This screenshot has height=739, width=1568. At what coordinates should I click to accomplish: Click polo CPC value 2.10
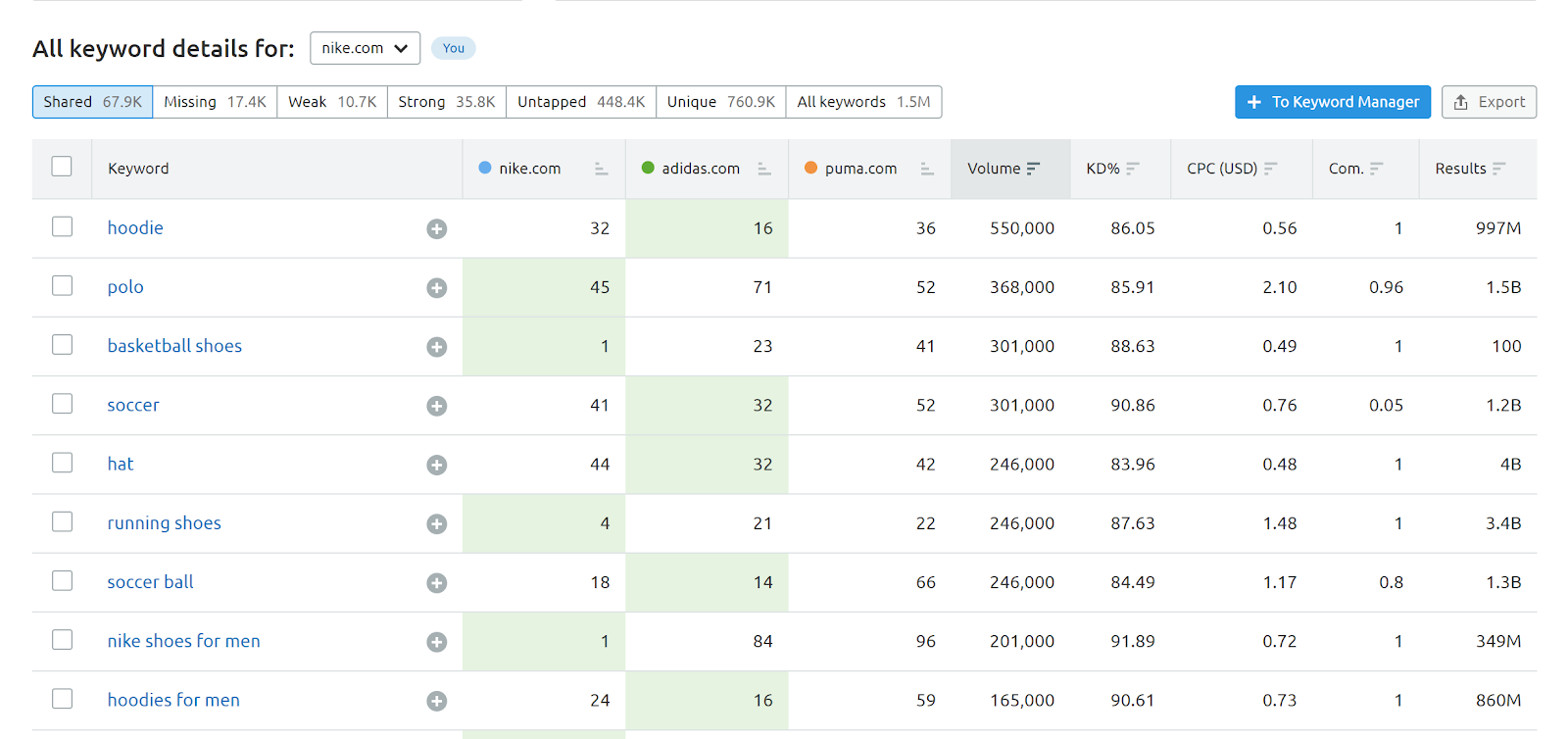[1280, 287]
